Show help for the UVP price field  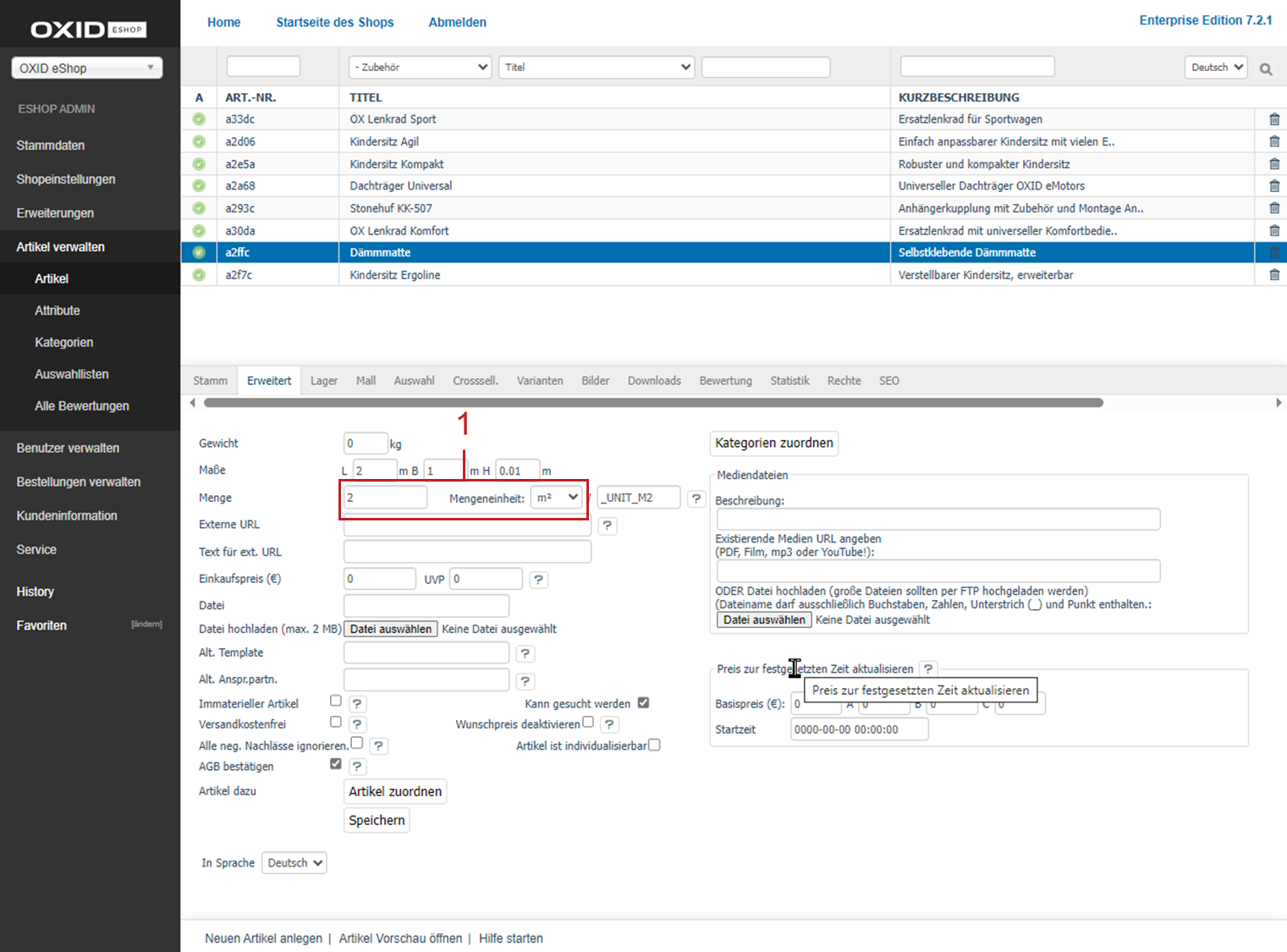click(538, 580)
